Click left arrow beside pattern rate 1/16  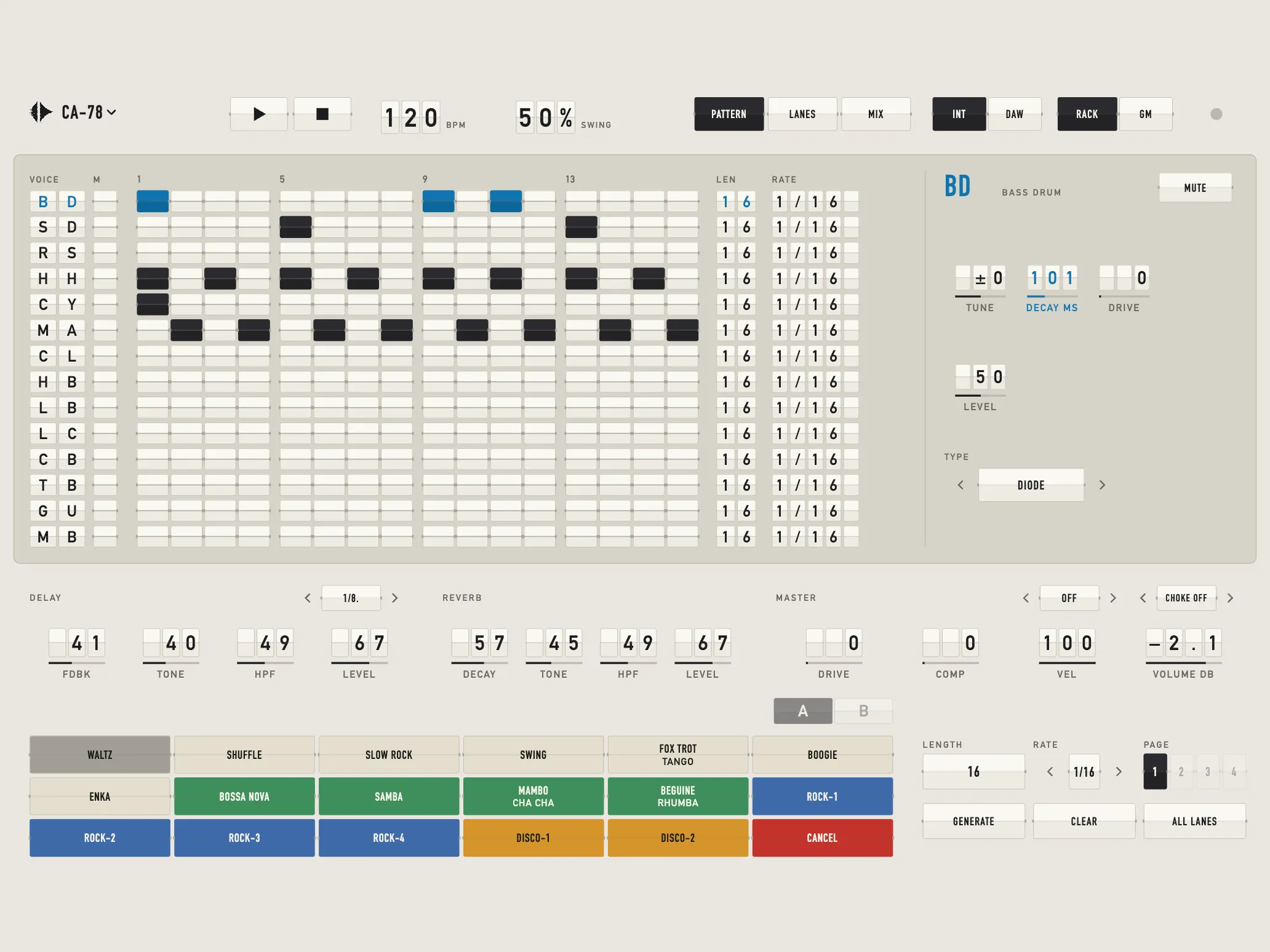1050,771
